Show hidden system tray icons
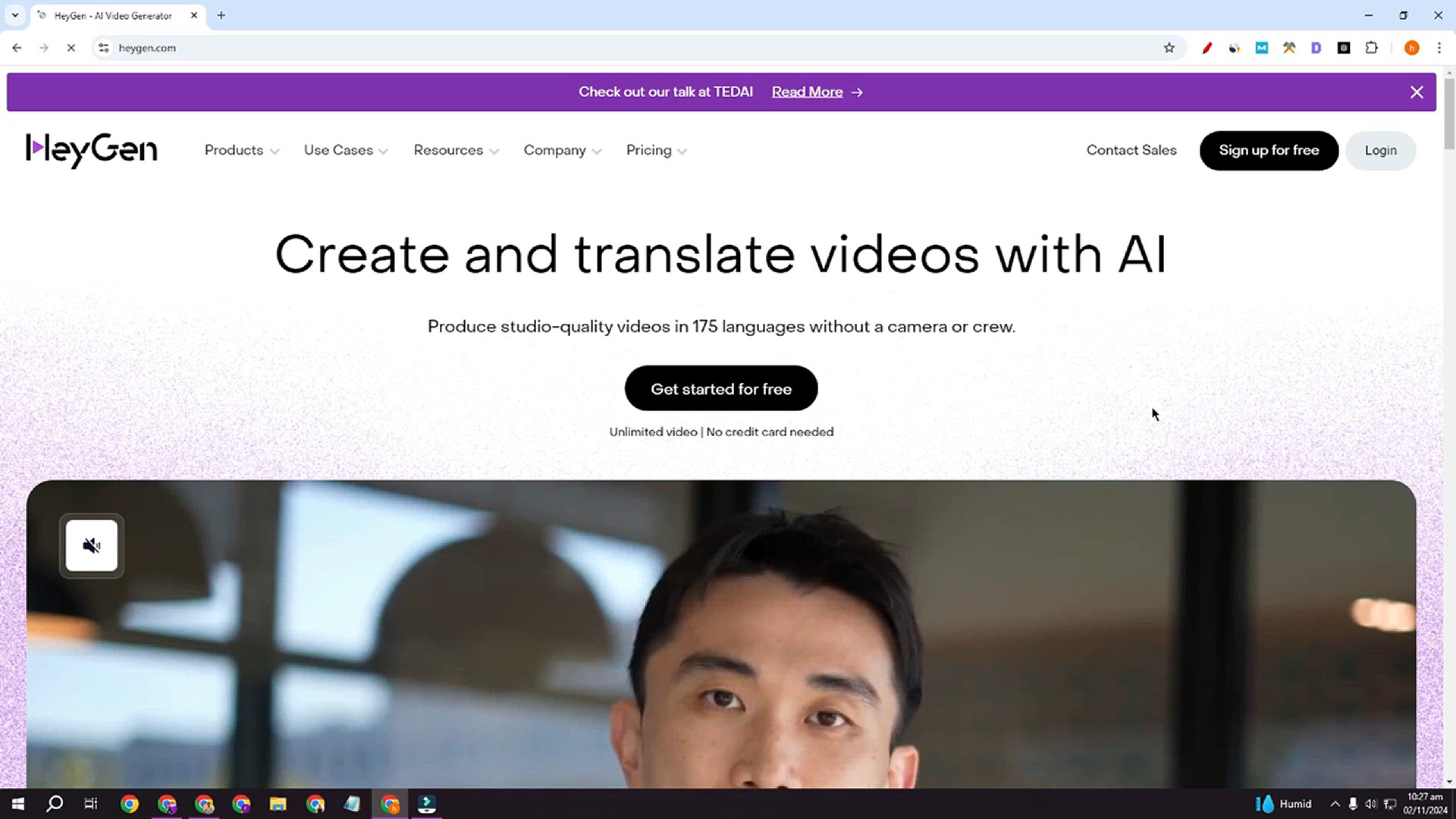This screenshot has width=1456, height=819. click(1335, 804)
